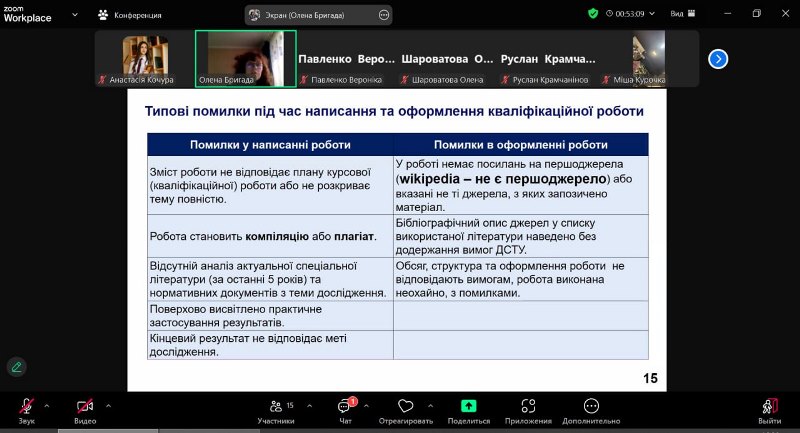Click the Выйти leave meeting button

(769, 411)
